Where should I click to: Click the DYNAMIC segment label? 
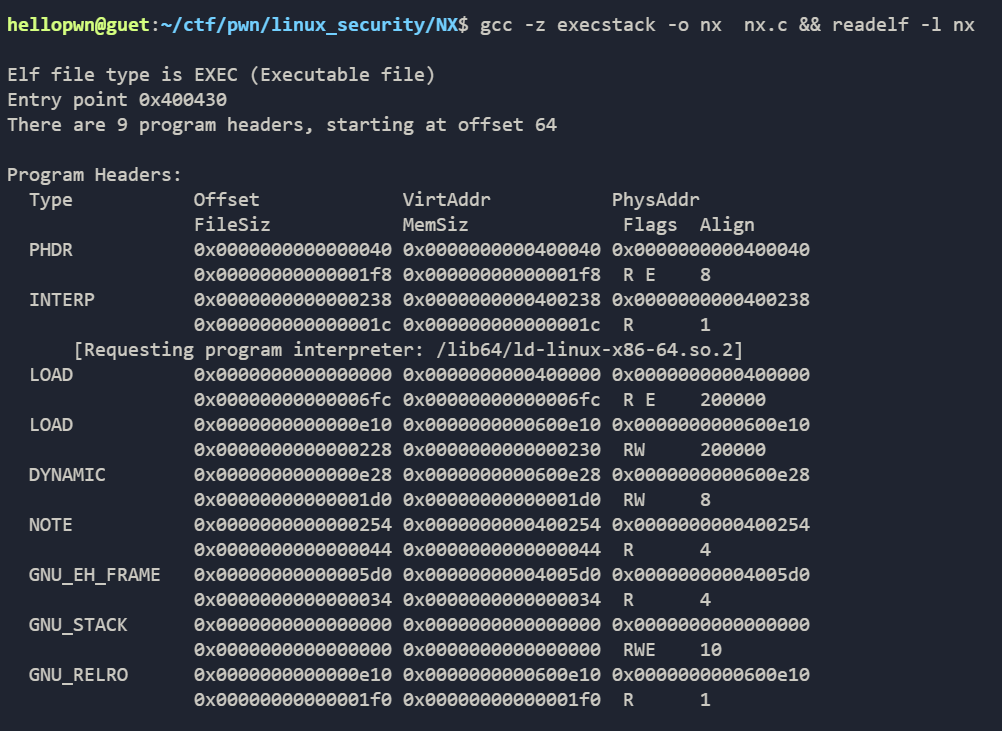[67, 475]
